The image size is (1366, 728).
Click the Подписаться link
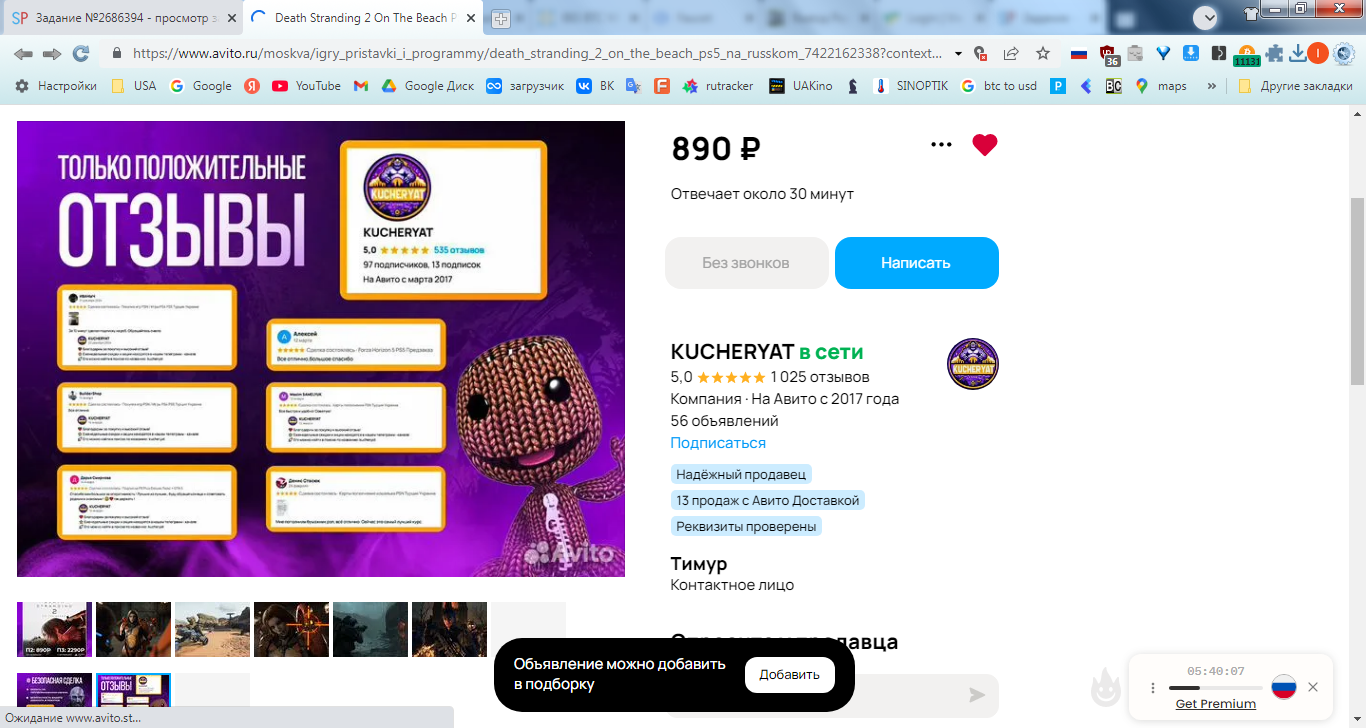(x=718, y=443)
